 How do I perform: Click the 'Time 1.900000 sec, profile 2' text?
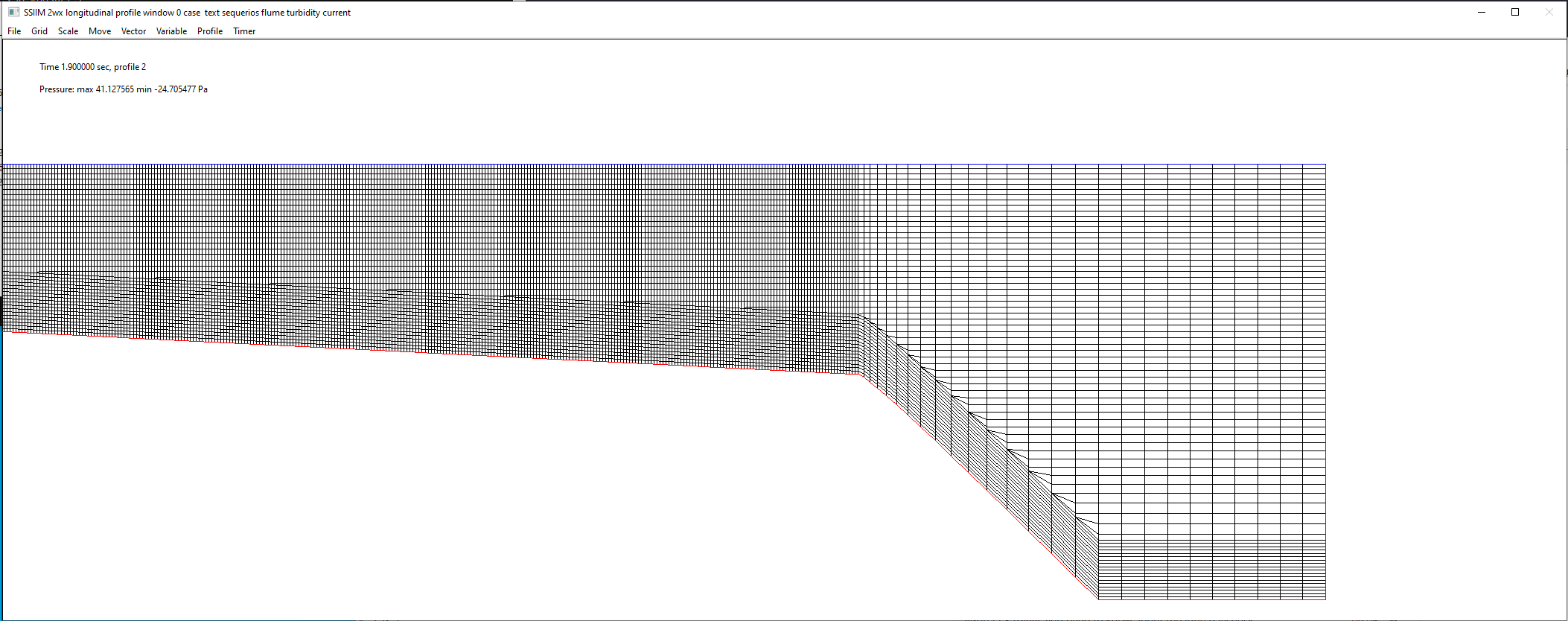(92, 67)
